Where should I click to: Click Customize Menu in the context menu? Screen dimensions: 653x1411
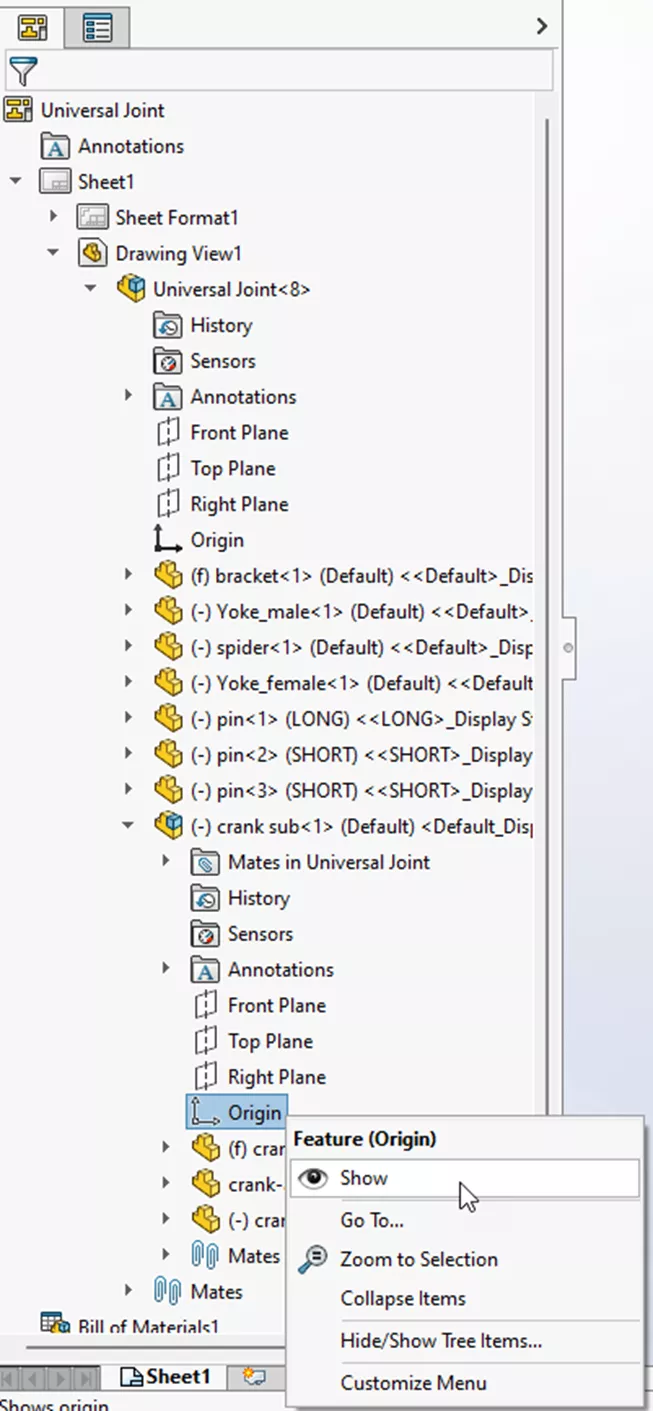[x=413, y=1382]
